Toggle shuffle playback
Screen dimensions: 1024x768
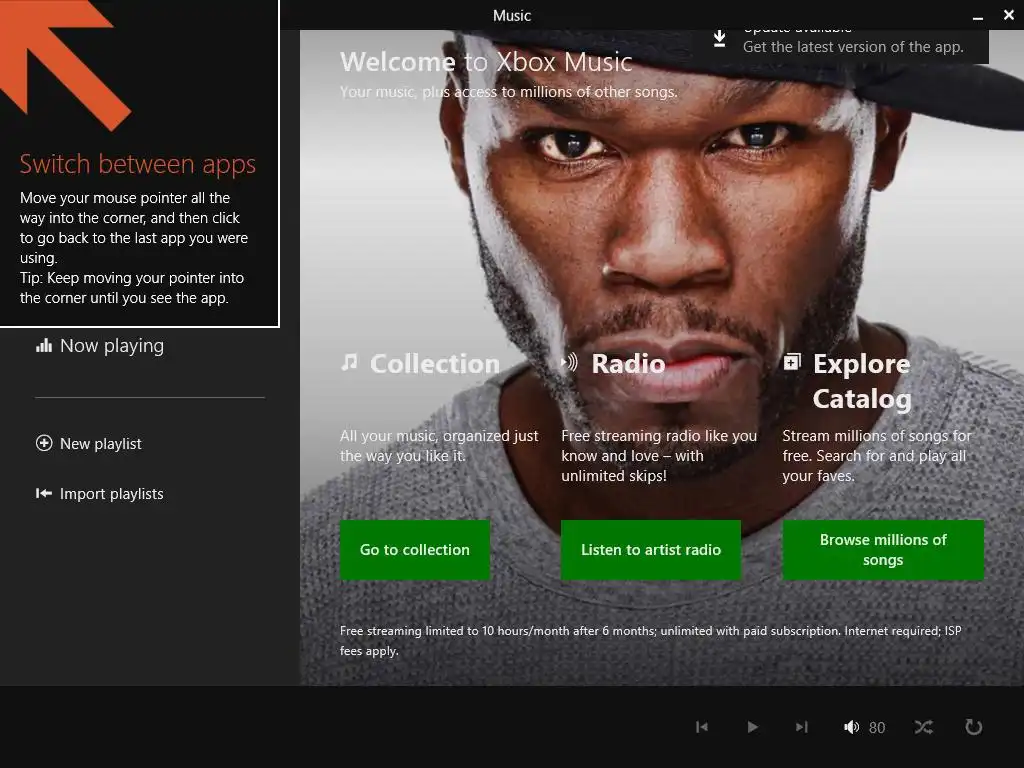point(924,727)
